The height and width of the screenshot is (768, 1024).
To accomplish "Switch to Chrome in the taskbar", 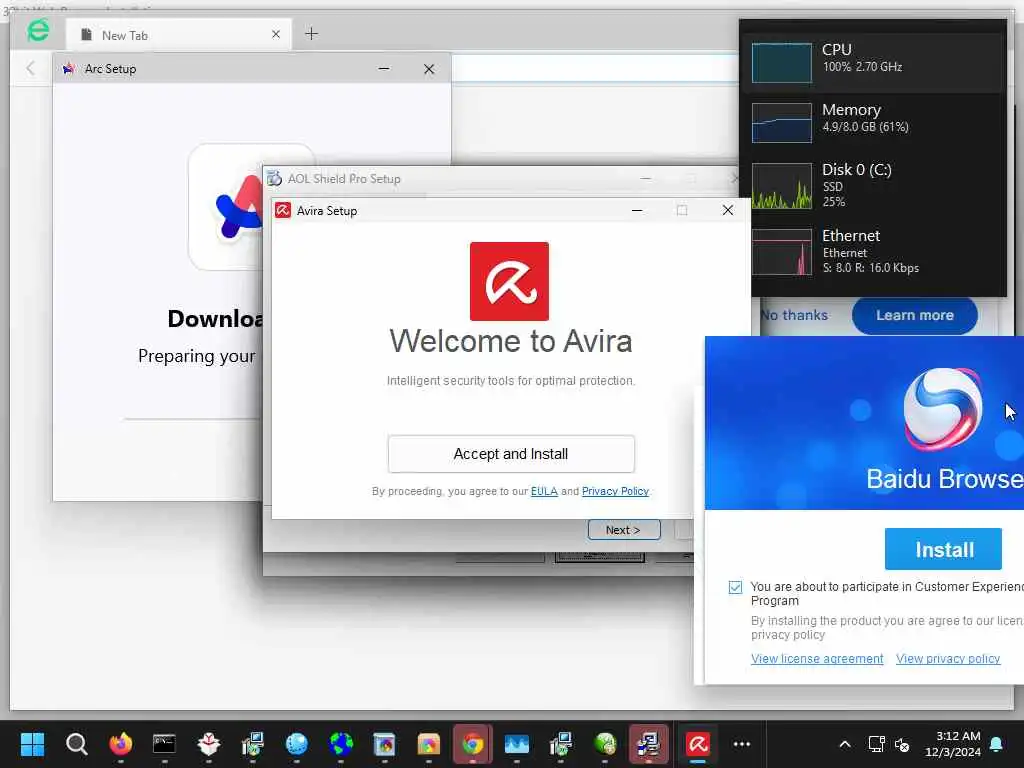I will click(x=473, y=744).
